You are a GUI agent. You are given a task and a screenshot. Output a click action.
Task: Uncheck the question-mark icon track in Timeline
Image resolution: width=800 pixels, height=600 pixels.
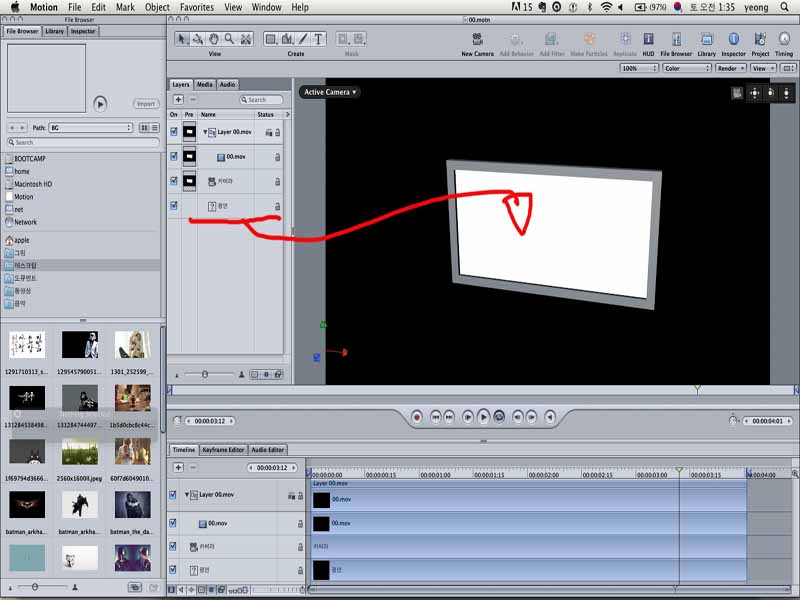pyautogui.click(x=173, y=569)
